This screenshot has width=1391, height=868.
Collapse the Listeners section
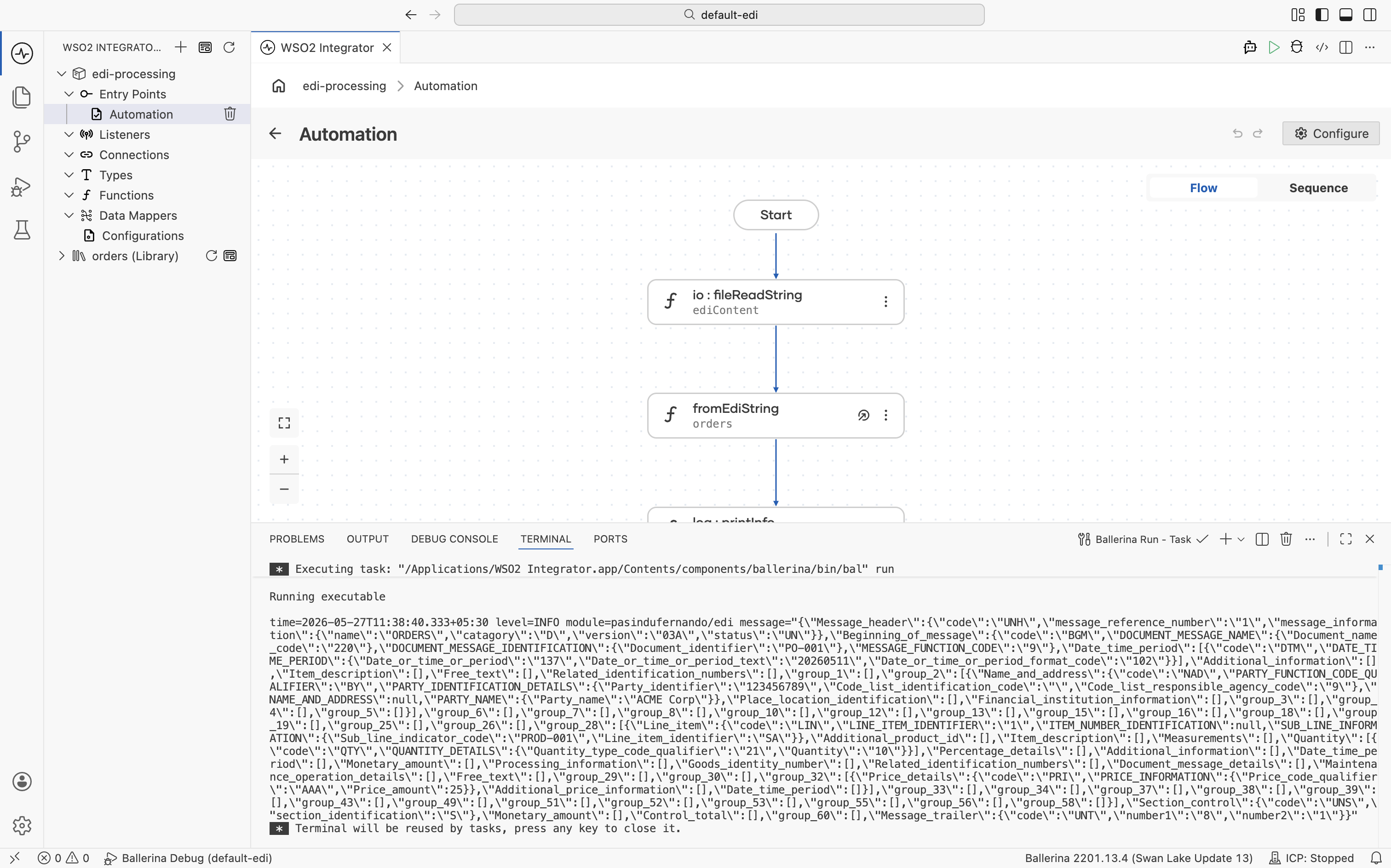pyautogui.click(x=69, y=134)
